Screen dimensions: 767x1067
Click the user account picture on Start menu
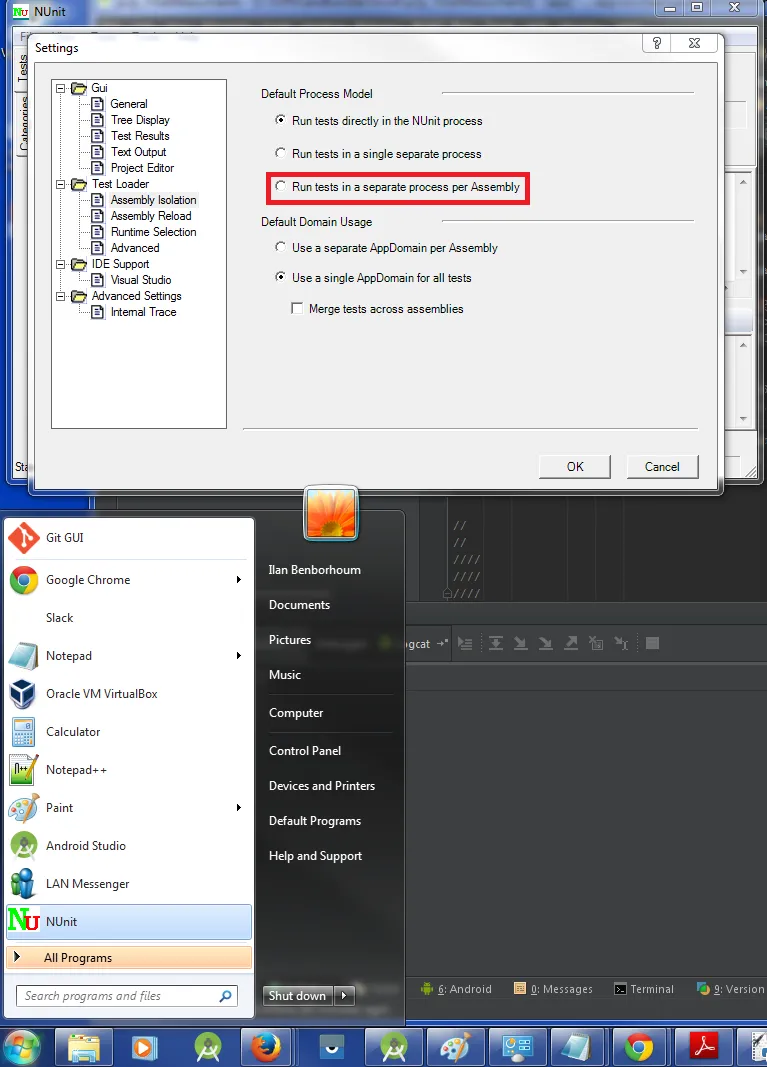331,513
